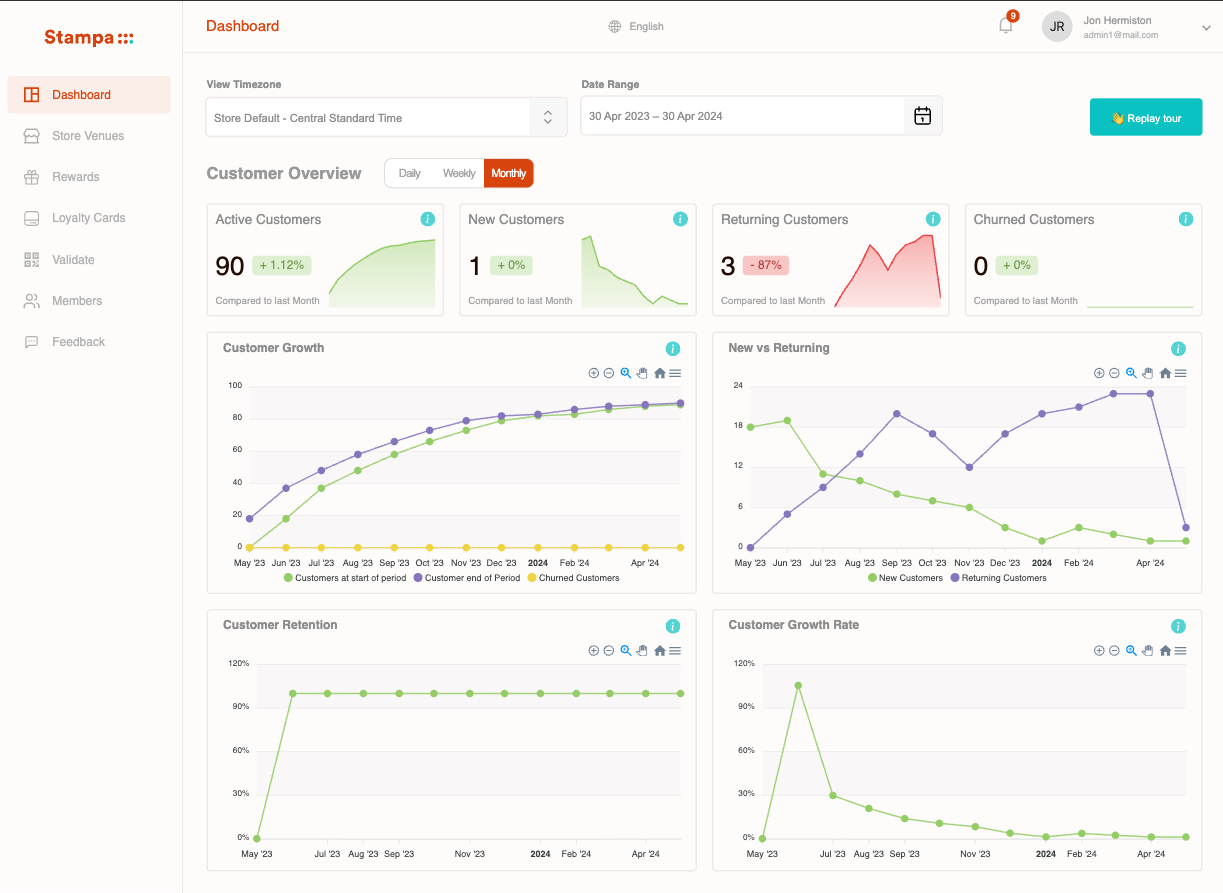
Task: Select the pan tool on Customer Growth chart
Action: click(x=642, y=373)
